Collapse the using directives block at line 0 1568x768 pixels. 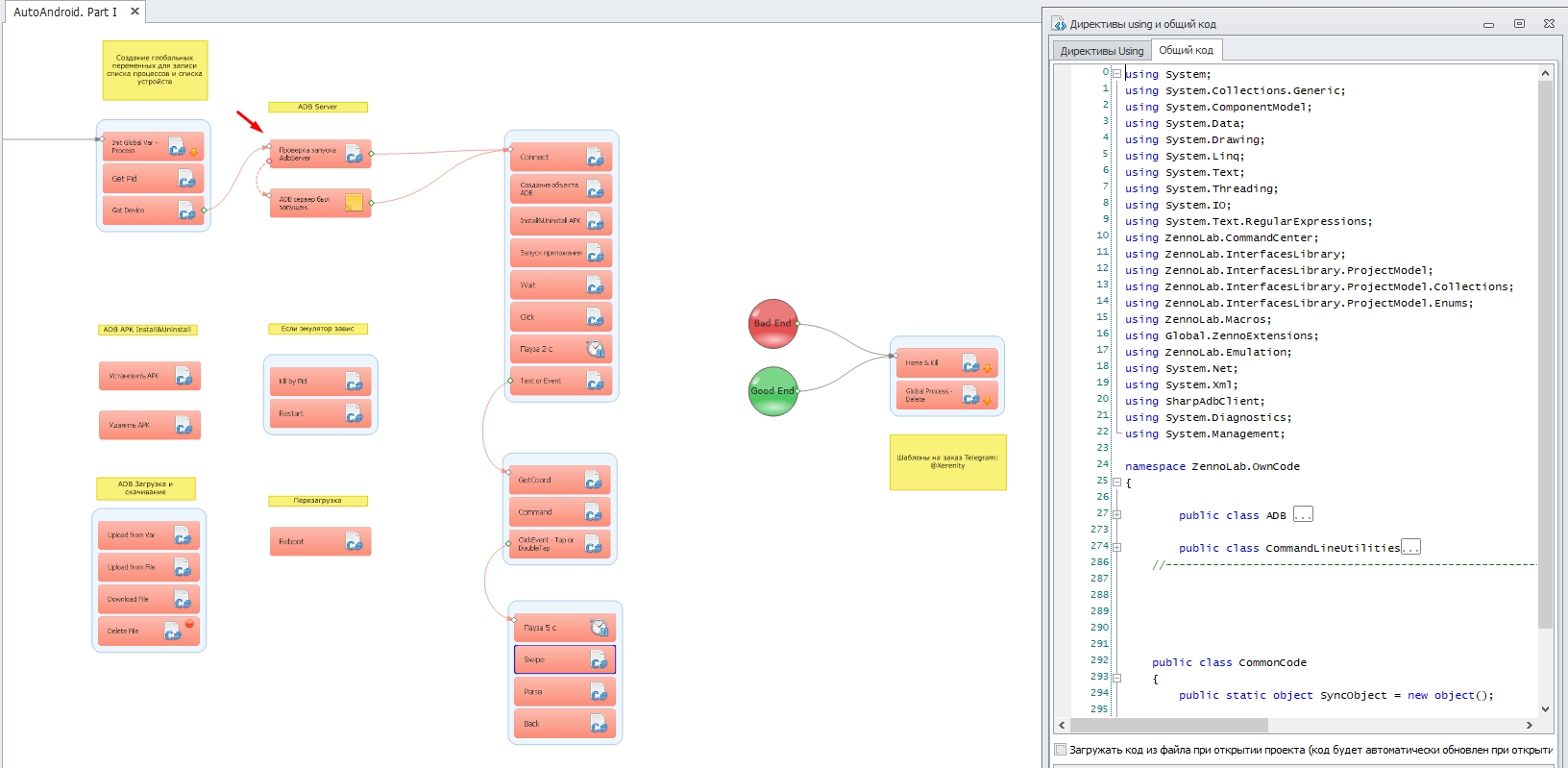point(1116,73)
